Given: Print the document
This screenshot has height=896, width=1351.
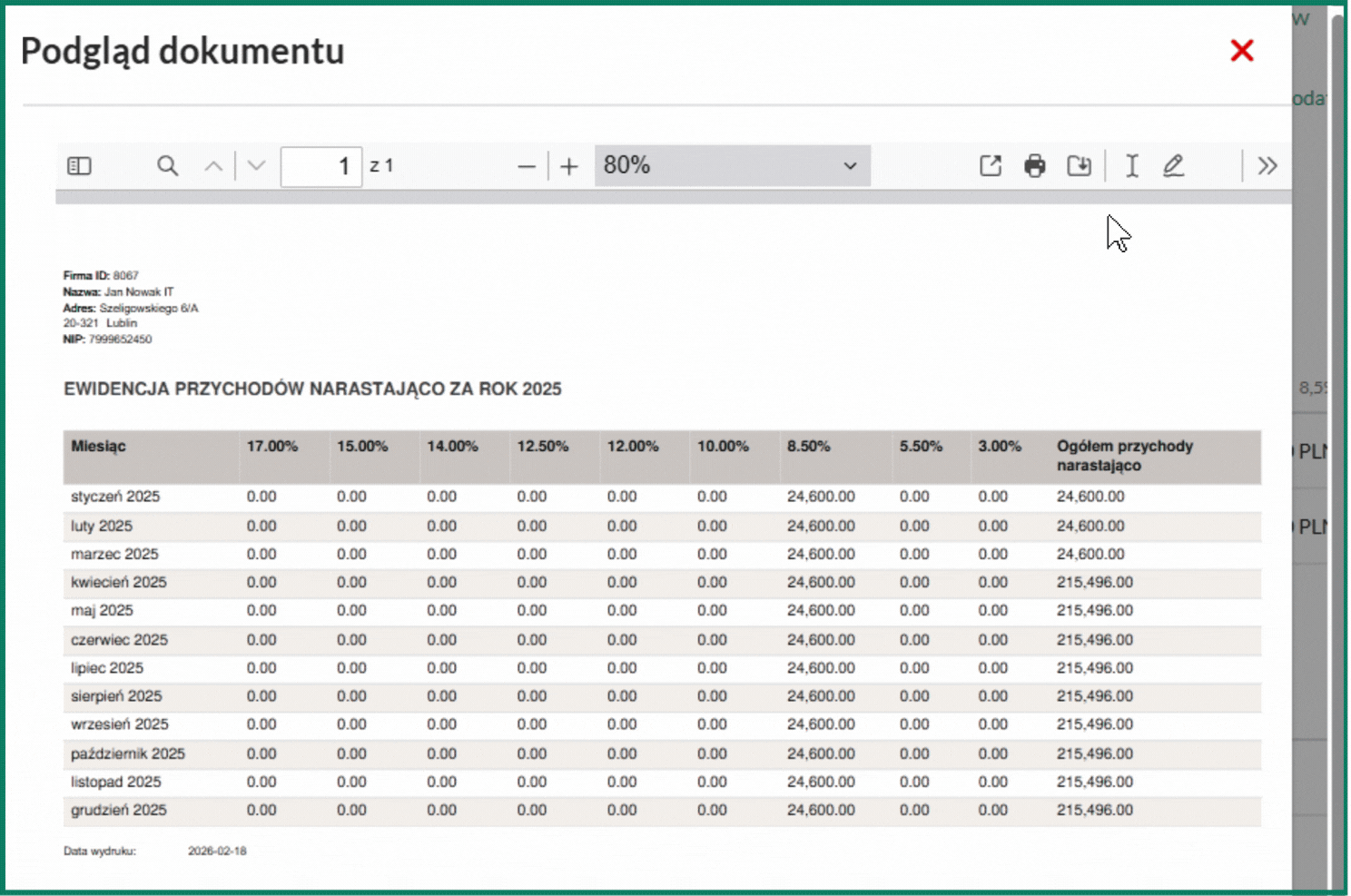Looking at the screenshot, I should click(x=1035, y=165).
